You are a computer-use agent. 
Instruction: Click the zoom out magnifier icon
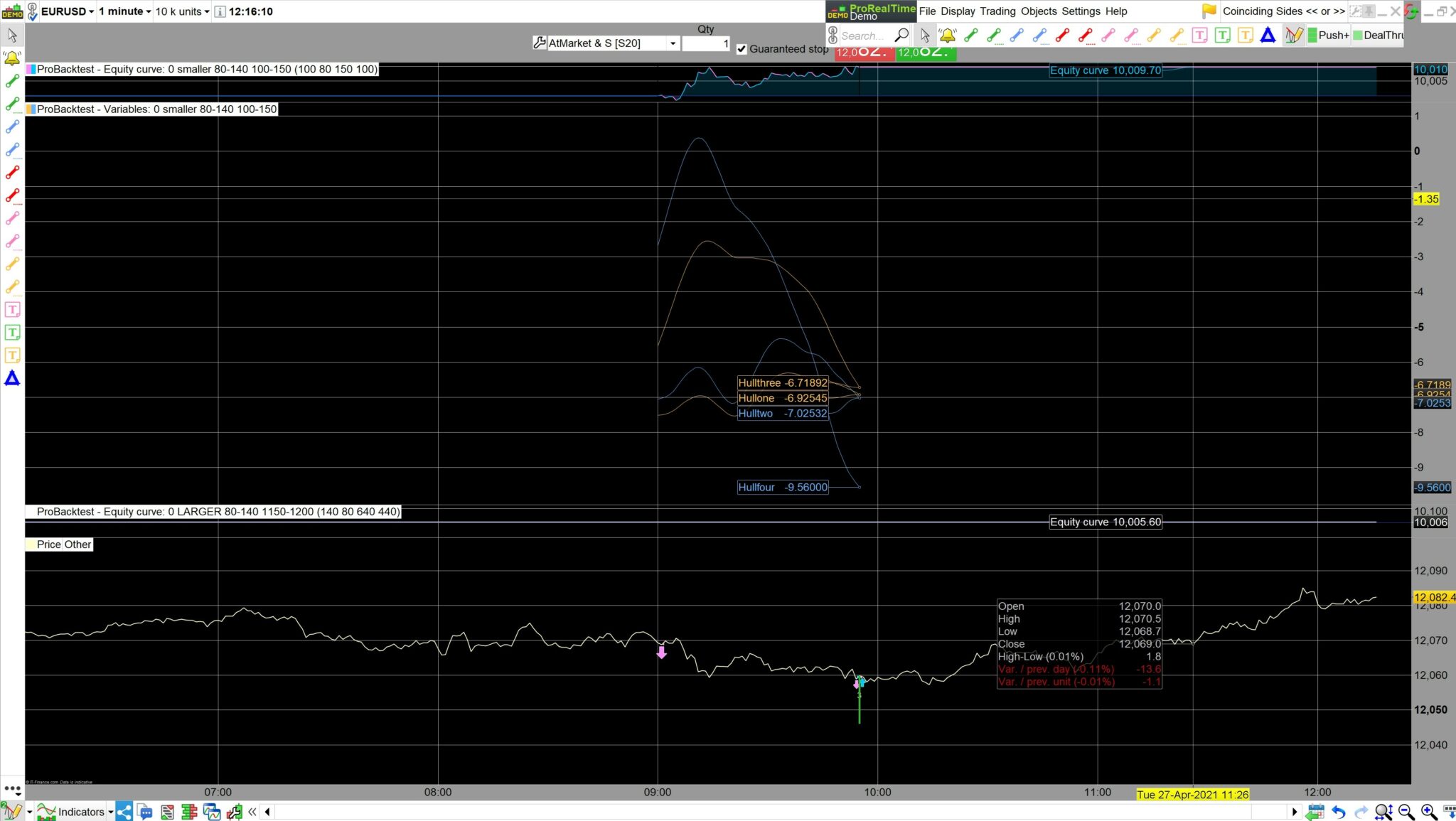[1406, 812]
